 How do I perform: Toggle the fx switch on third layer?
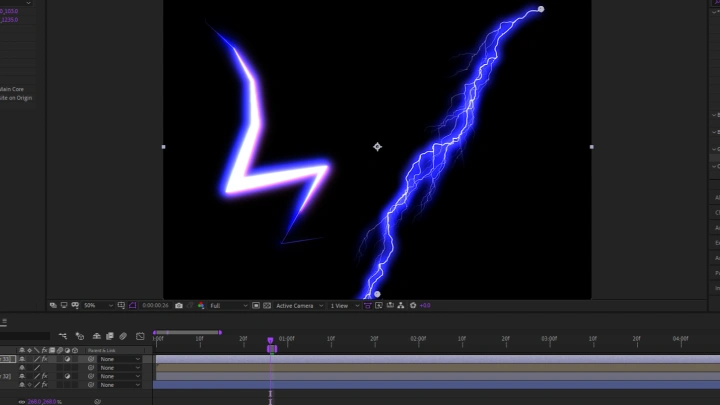[x=44, y=376]
